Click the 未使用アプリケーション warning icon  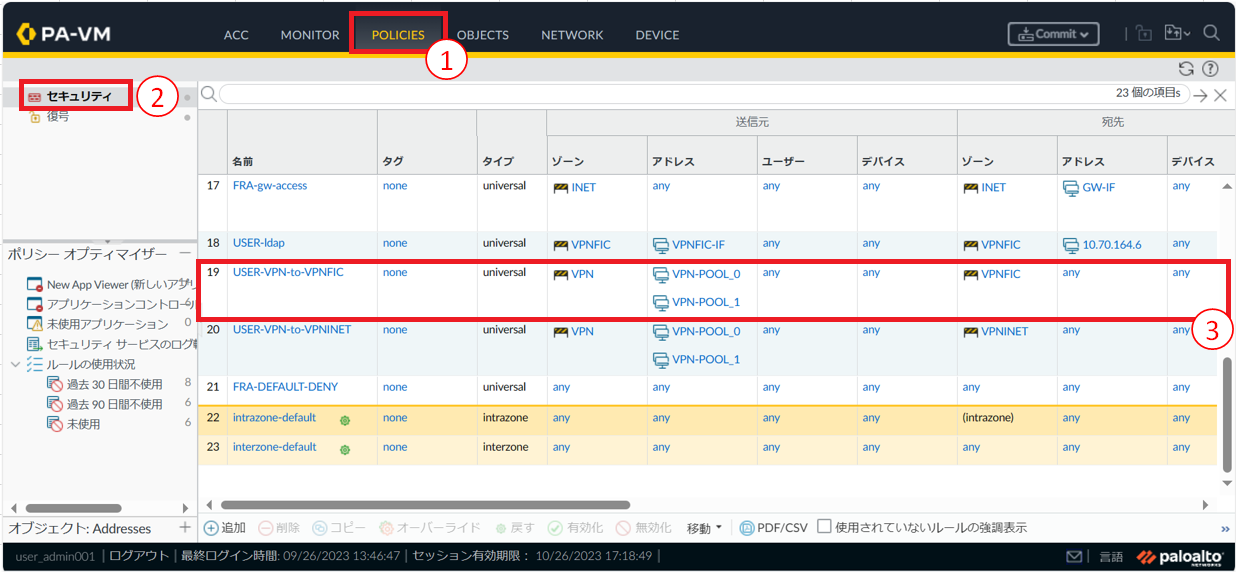34,324
